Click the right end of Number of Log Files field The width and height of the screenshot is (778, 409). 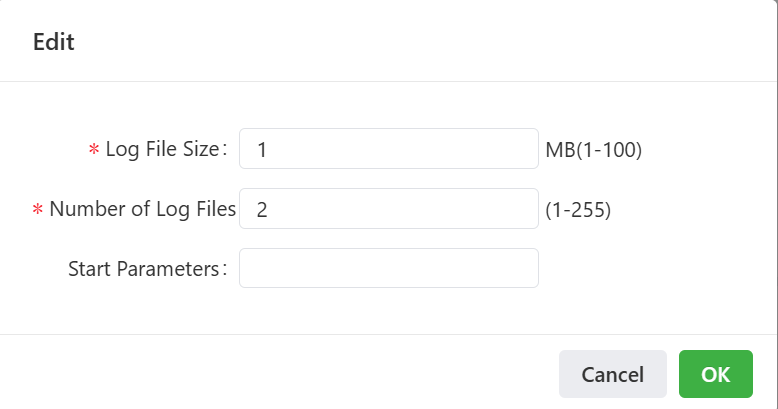525,209
